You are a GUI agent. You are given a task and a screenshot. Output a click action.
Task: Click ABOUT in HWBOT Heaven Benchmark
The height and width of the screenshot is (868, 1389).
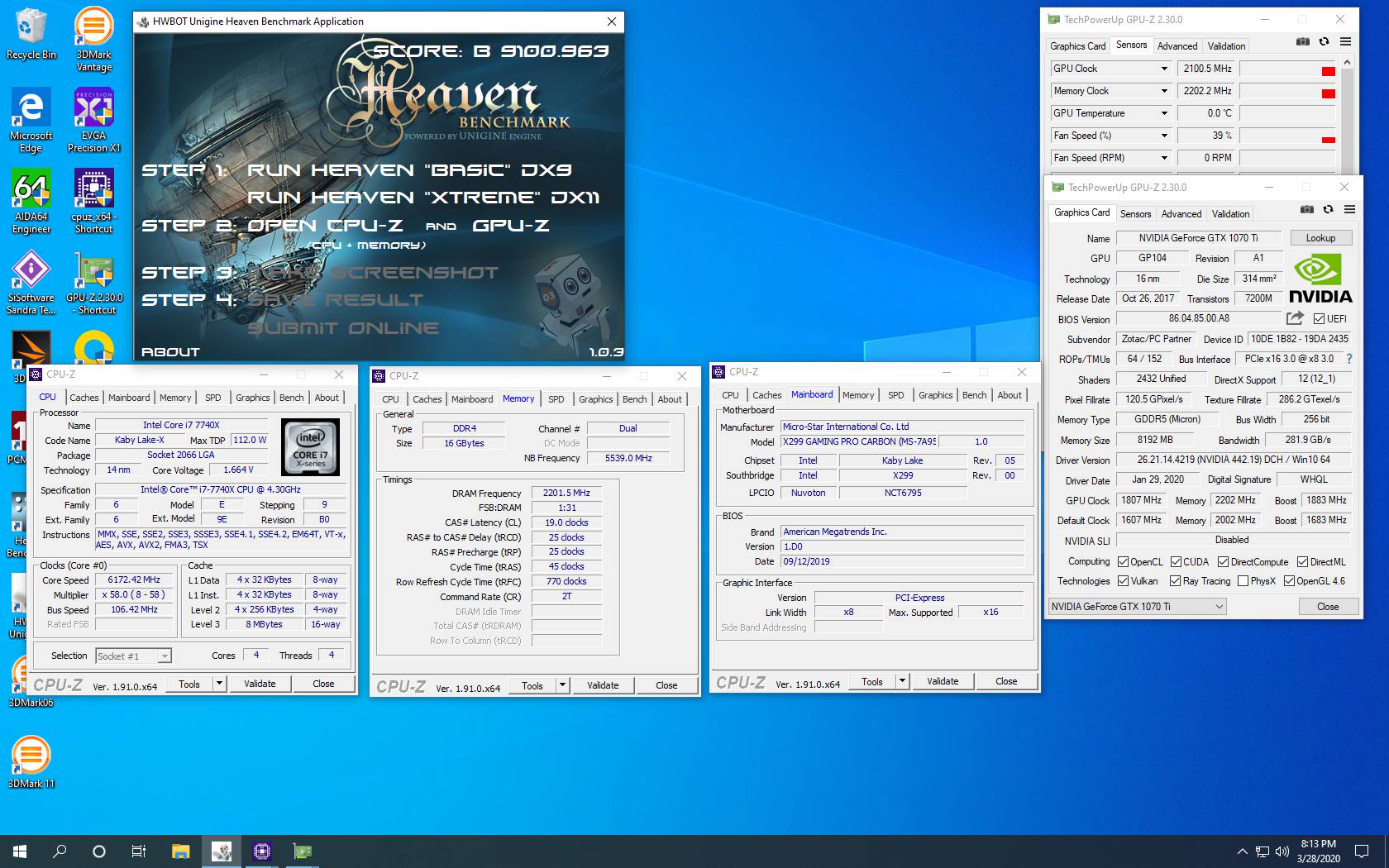[170, 352]
